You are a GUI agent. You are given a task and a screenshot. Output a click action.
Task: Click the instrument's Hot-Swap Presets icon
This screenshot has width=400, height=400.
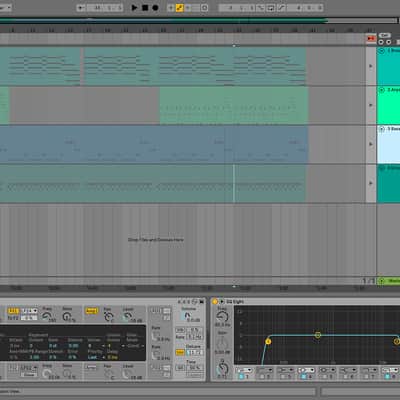(x=195, y=302)
